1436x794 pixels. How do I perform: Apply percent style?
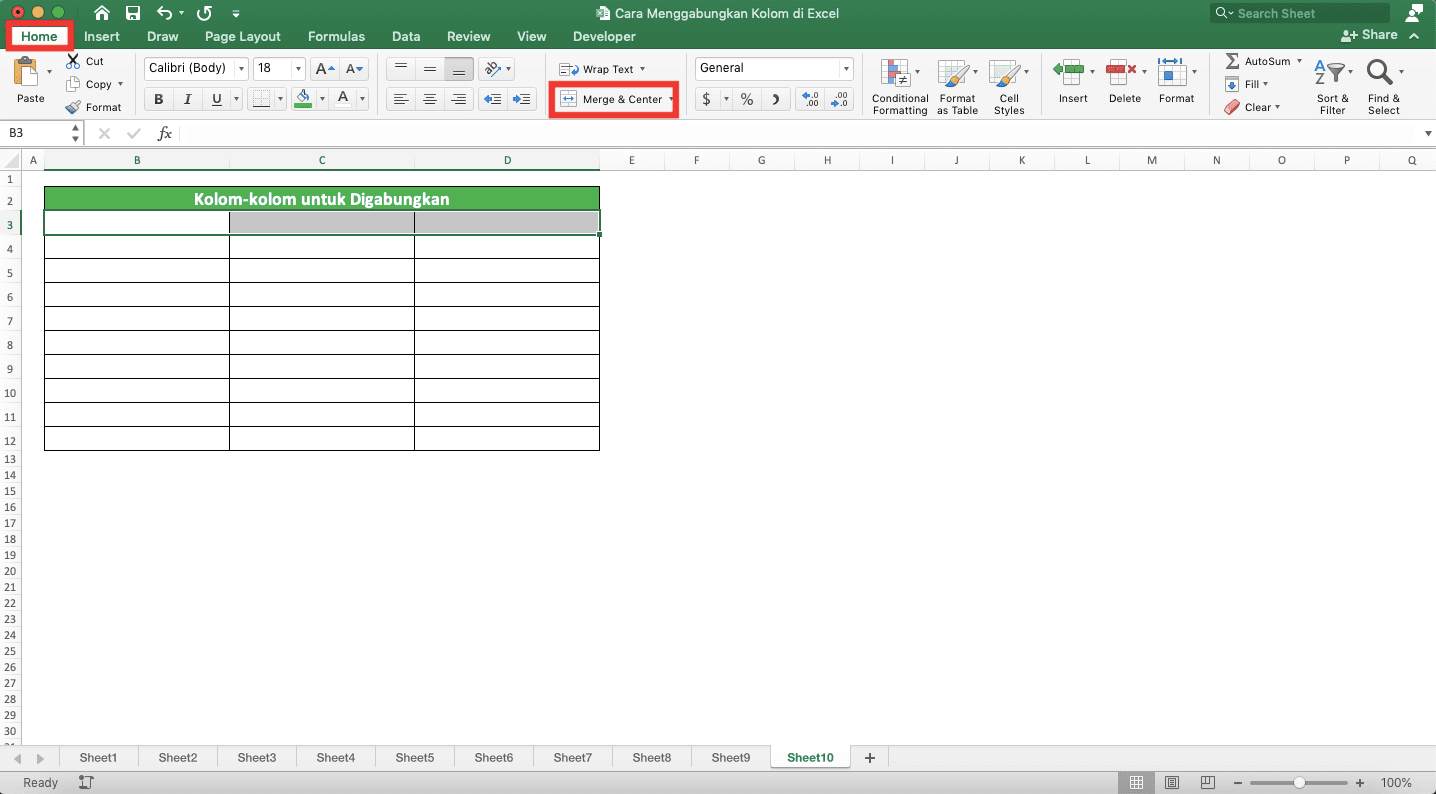point(747,99)
